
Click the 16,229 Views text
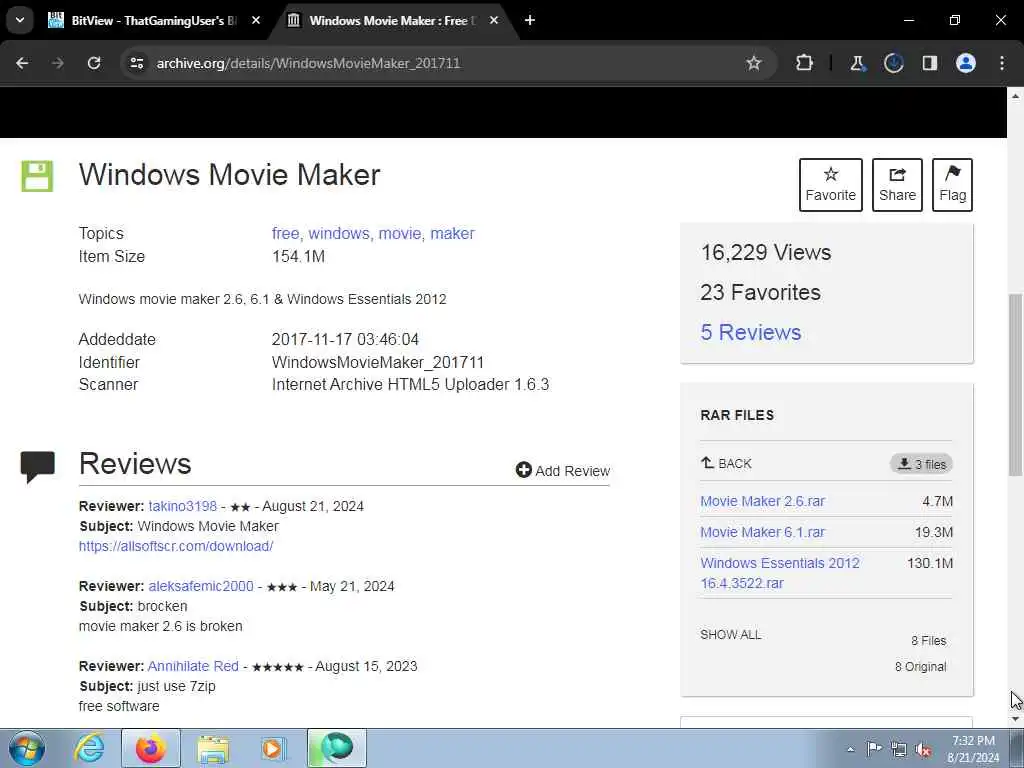click(x=765, y=252)
